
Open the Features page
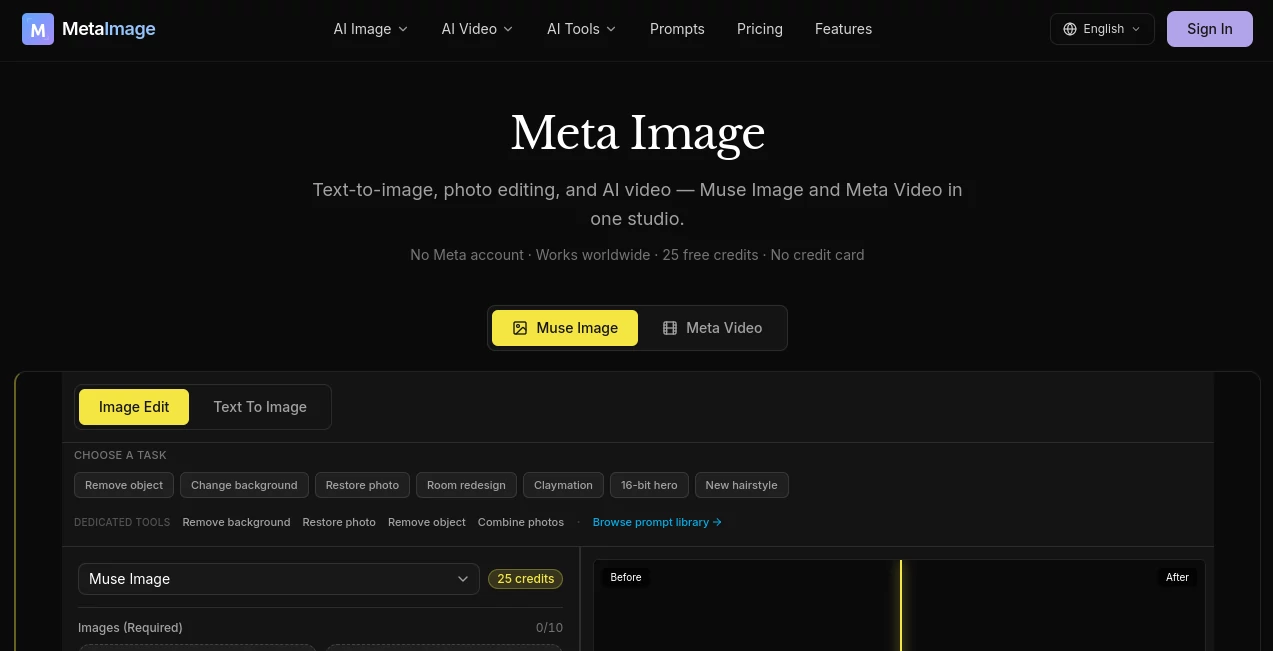[x=843, y=29]
